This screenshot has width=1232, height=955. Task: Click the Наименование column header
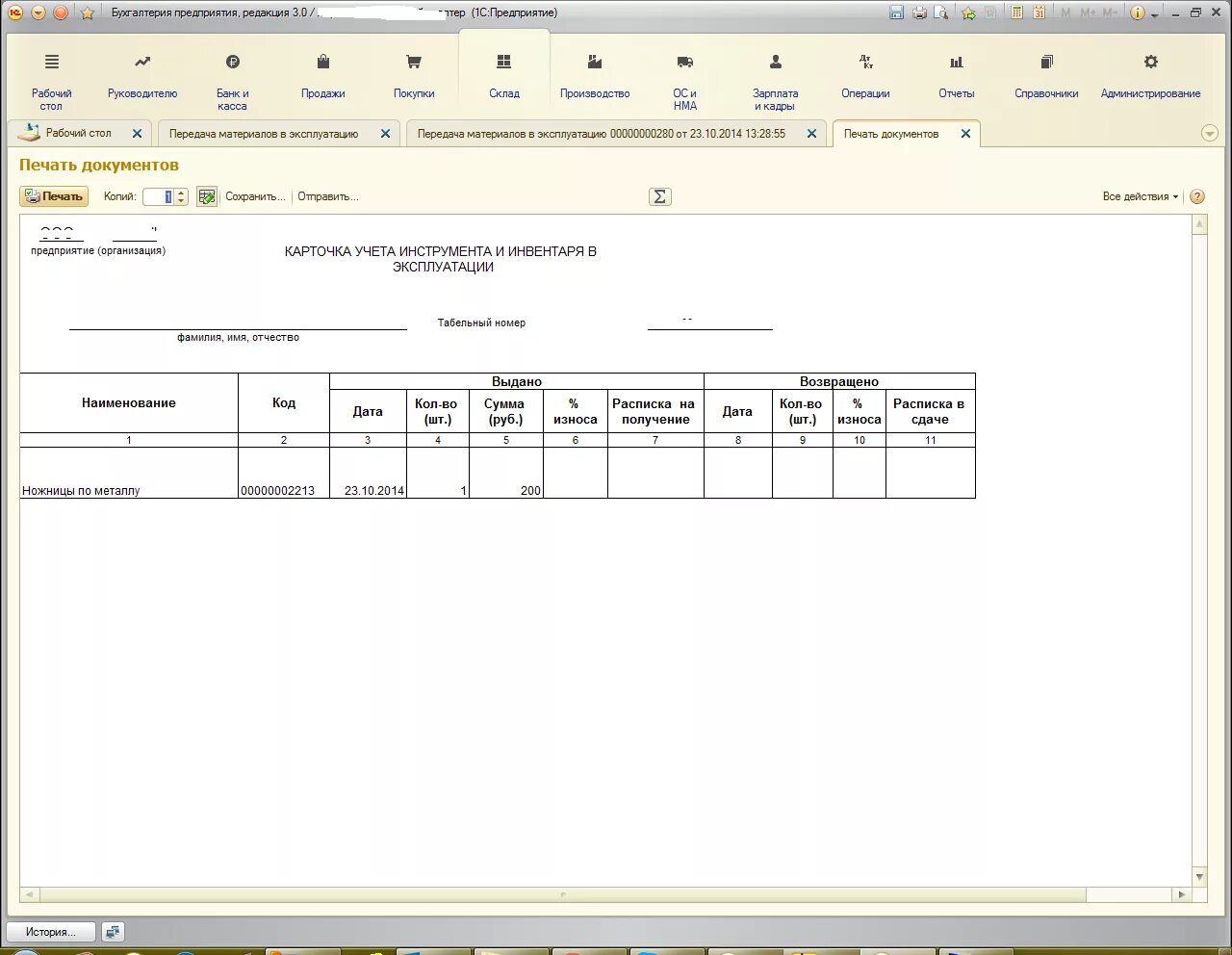129,403
